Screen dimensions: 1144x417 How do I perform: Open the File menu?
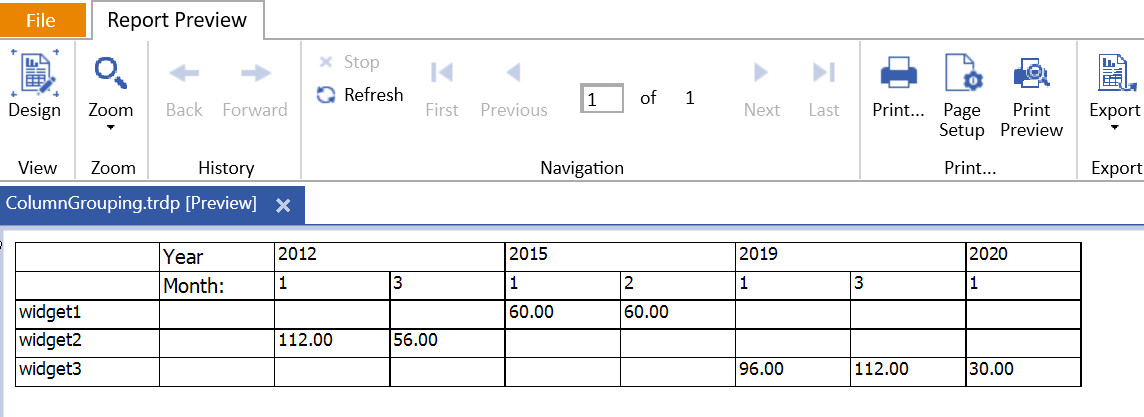pyautogui.click(x=41, y=20)
